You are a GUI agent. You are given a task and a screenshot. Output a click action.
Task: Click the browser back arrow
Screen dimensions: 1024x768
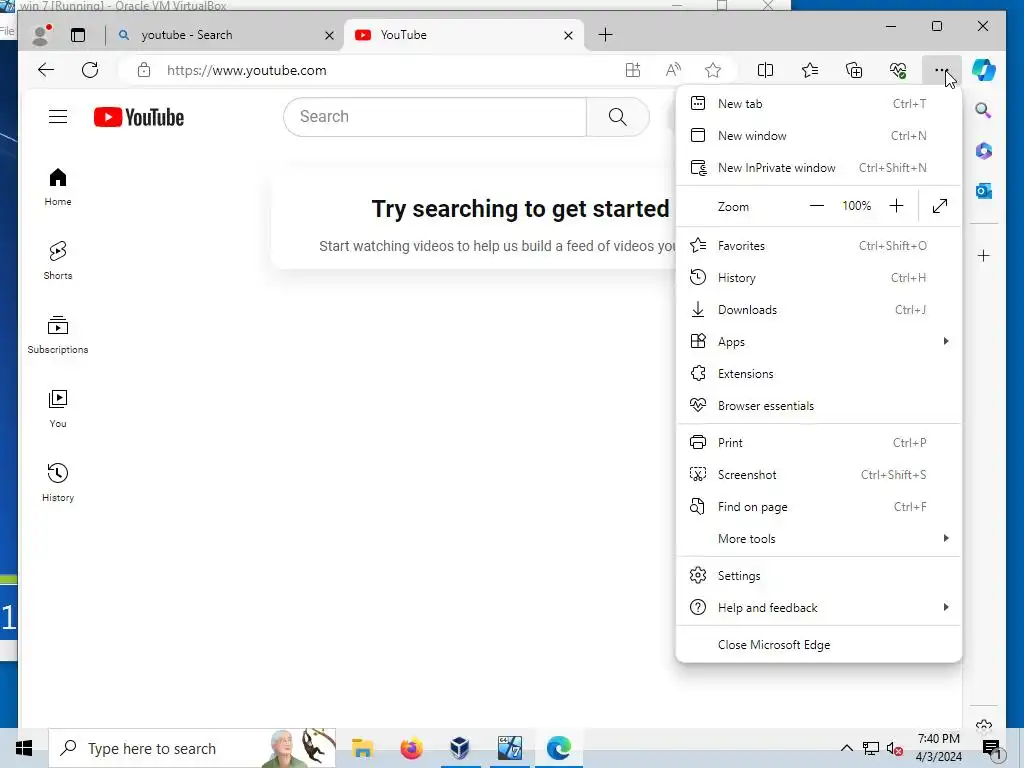[46, 70]
